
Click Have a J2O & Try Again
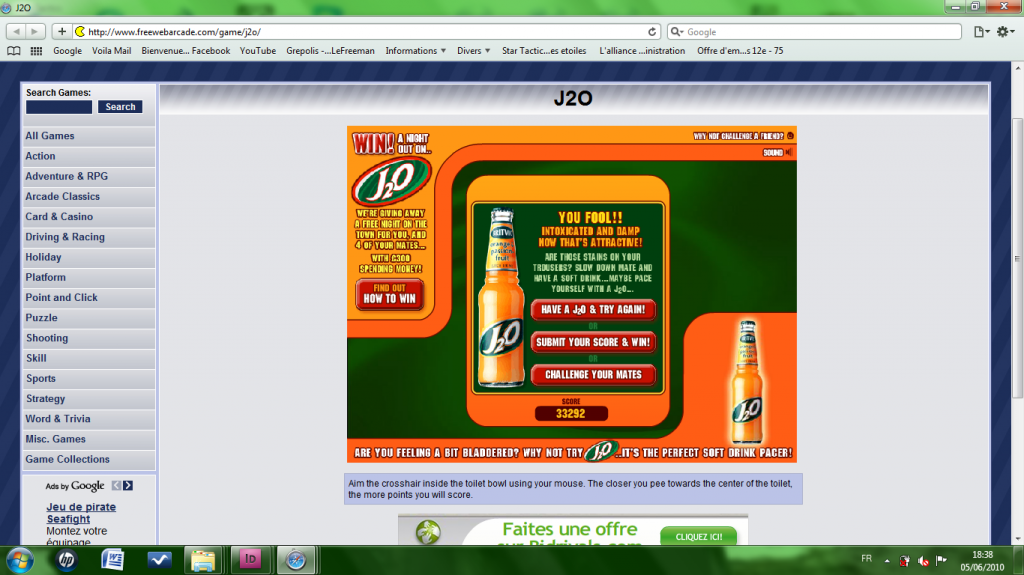[x=593, y=310]
